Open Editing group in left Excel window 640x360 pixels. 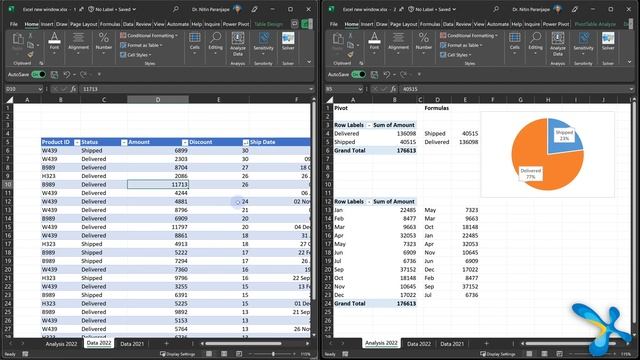[215, 42]
